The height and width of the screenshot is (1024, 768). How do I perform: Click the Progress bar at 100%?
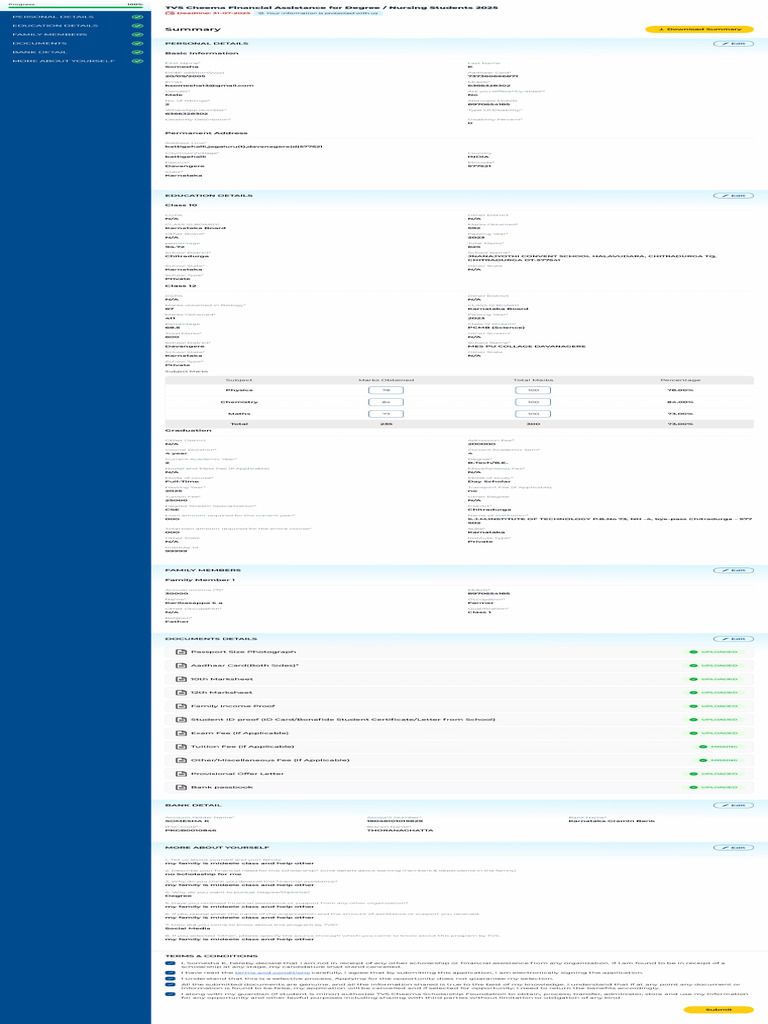pos(76,7)
